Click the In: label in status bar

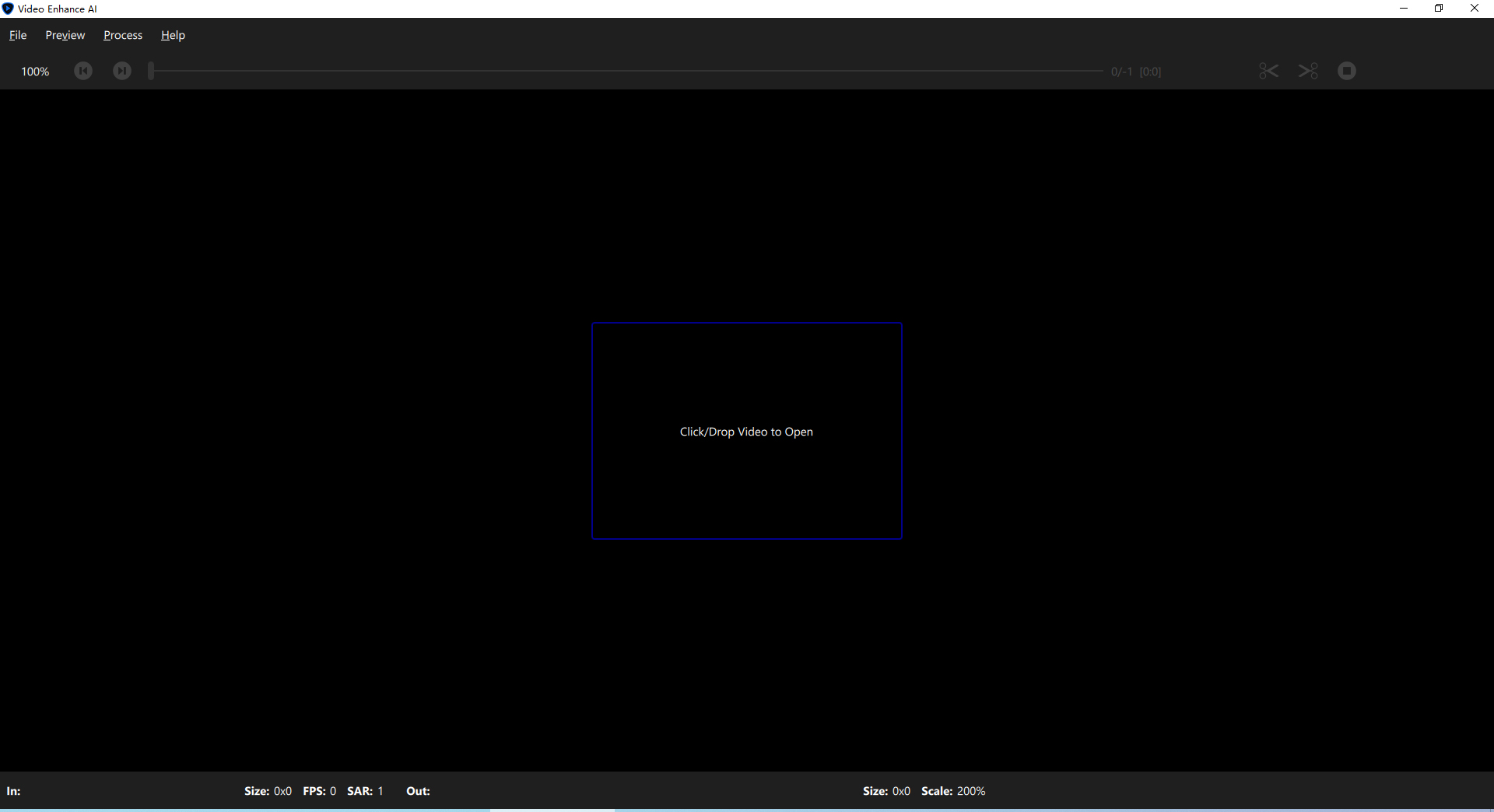tap(14, 791)
